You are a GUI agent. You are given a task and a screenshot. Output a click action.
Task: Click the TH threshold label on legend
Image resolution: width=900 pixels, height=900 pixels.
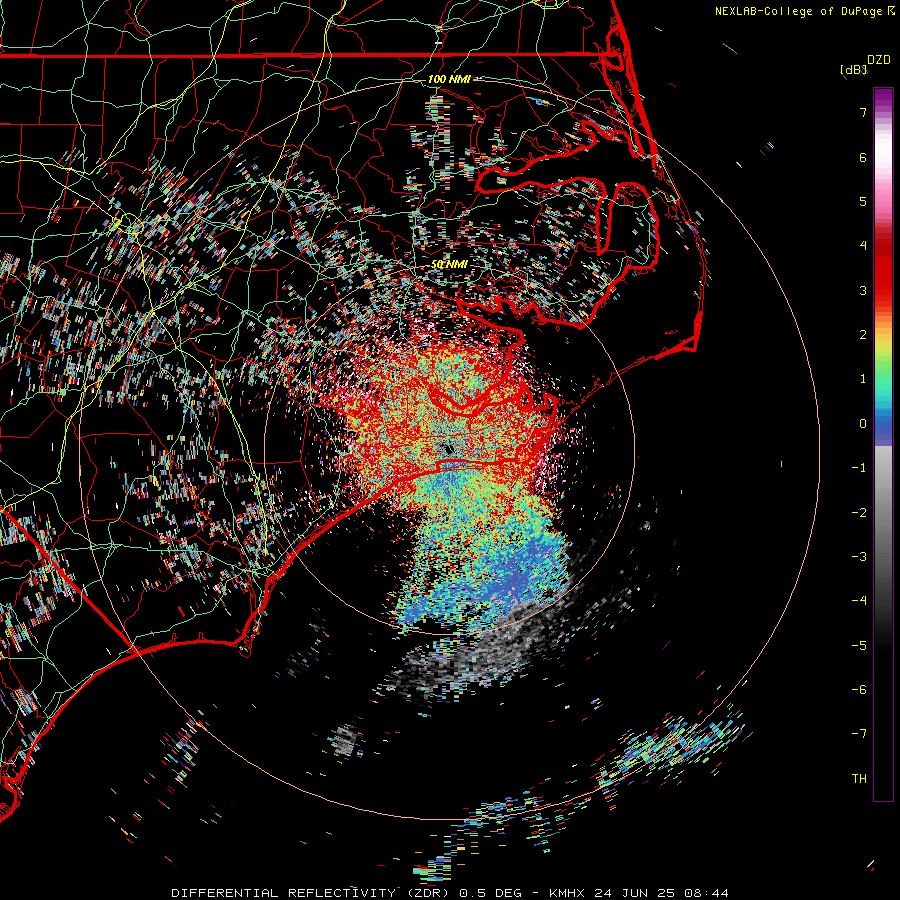pos(859,779)
